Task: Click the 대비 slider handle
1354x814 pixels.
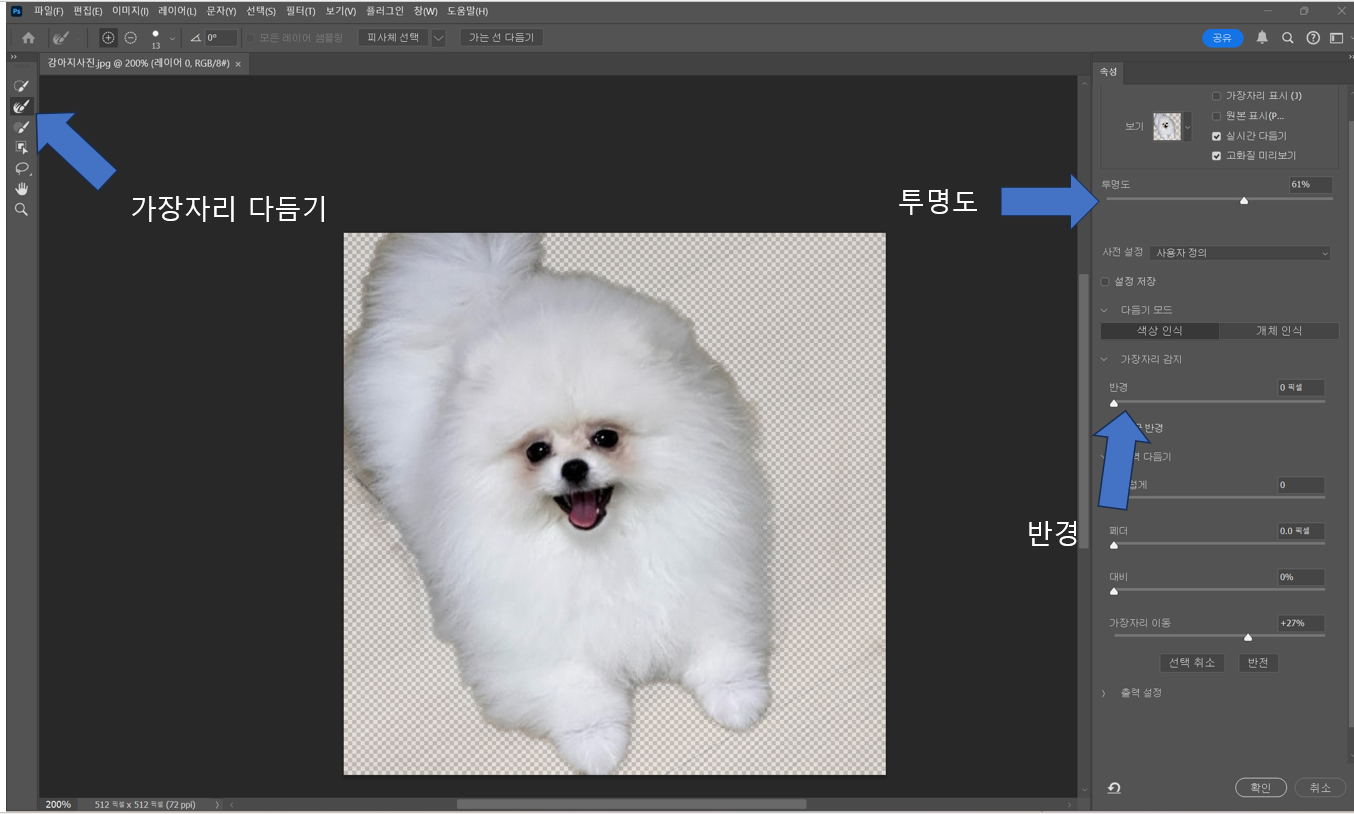Action: [x=1114, y=591]
